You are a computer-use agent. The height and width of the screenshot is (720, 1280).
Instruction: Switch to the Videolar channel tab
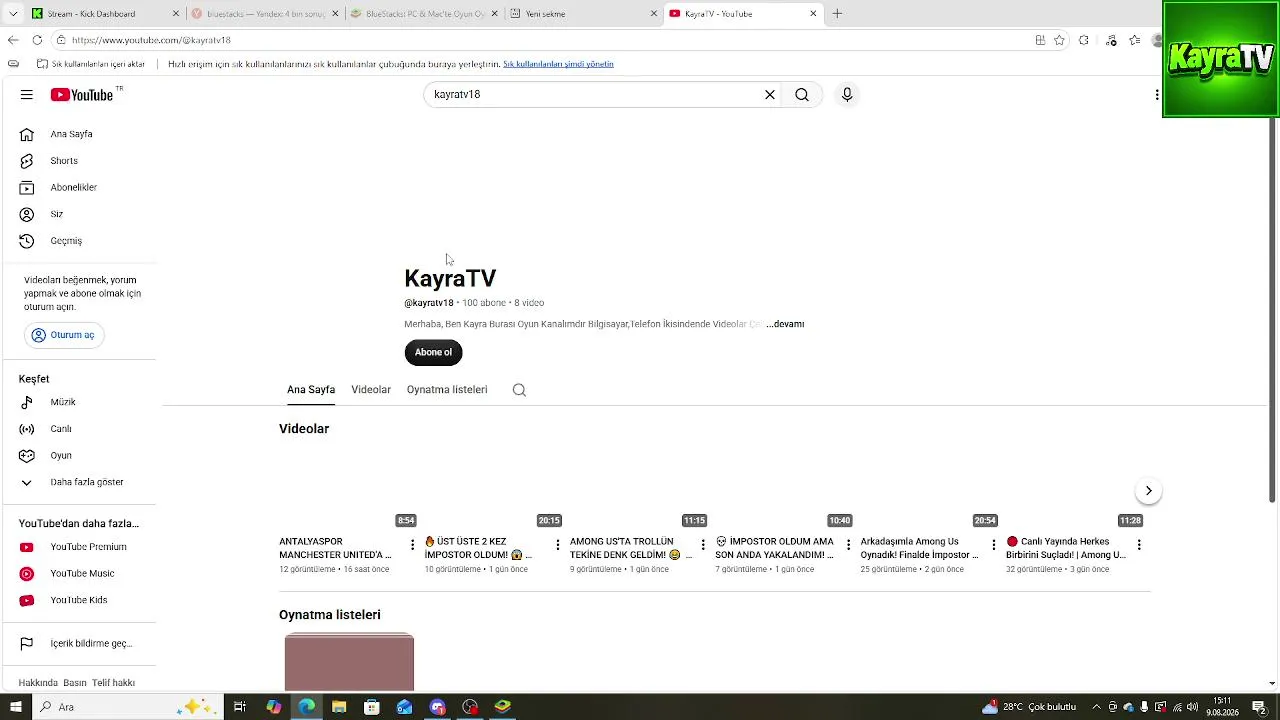click(371, 390)
